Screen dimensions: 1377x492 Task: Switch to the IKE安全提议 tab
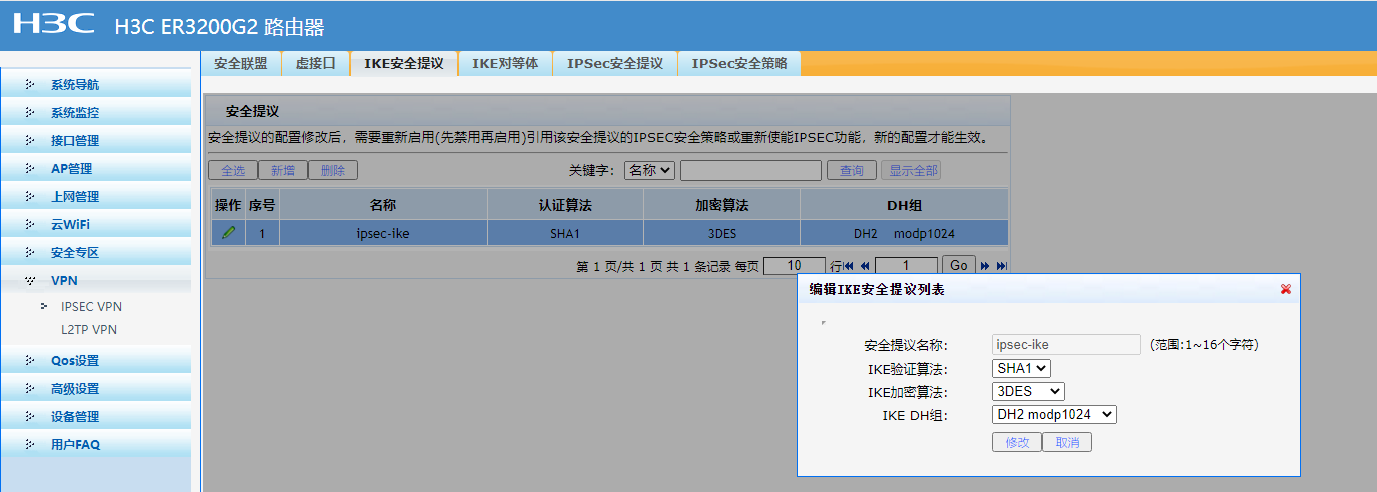[x=404, y=63]
